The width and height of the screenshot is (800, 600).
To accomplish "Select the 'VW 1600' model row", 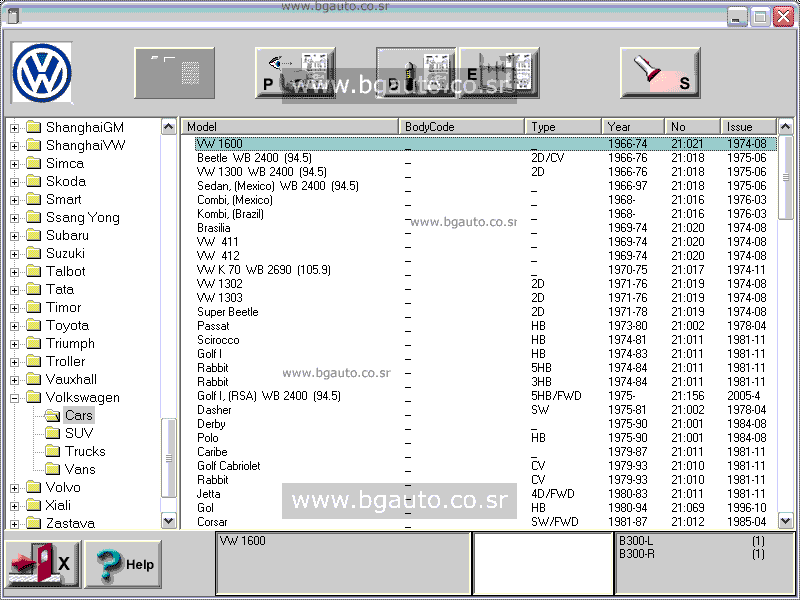I will [486, 144].
